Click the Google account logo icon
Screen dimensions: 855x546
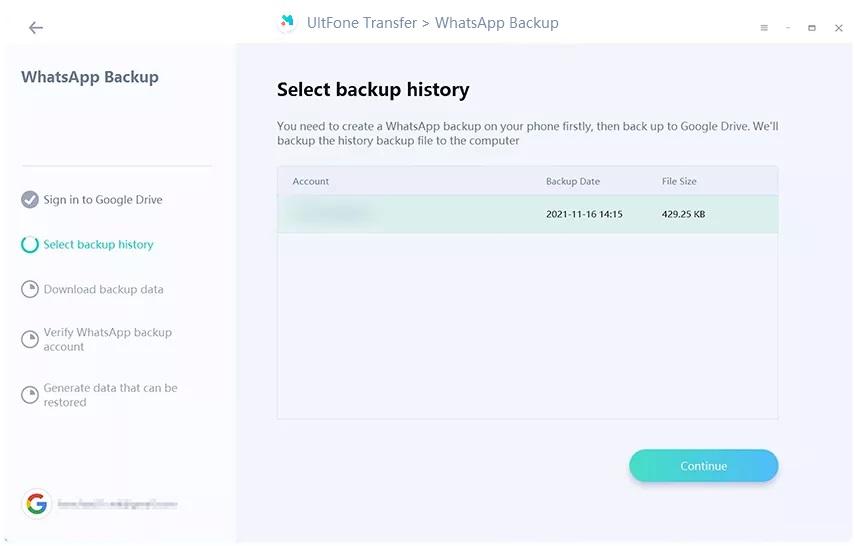(37, 504)
